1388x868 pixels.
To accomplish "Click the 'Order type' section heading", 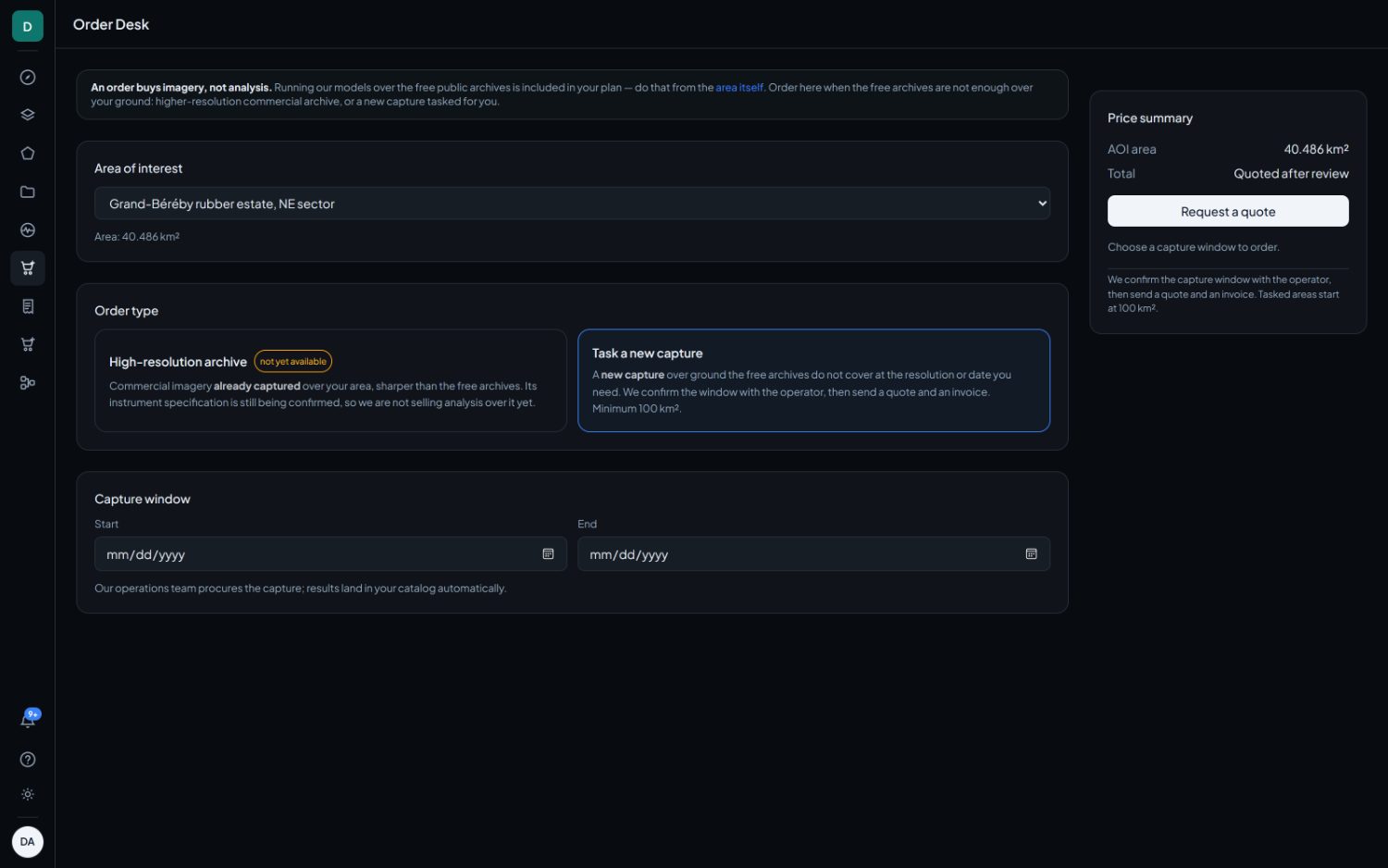I will pyautogui.click(x=127, y=311).
